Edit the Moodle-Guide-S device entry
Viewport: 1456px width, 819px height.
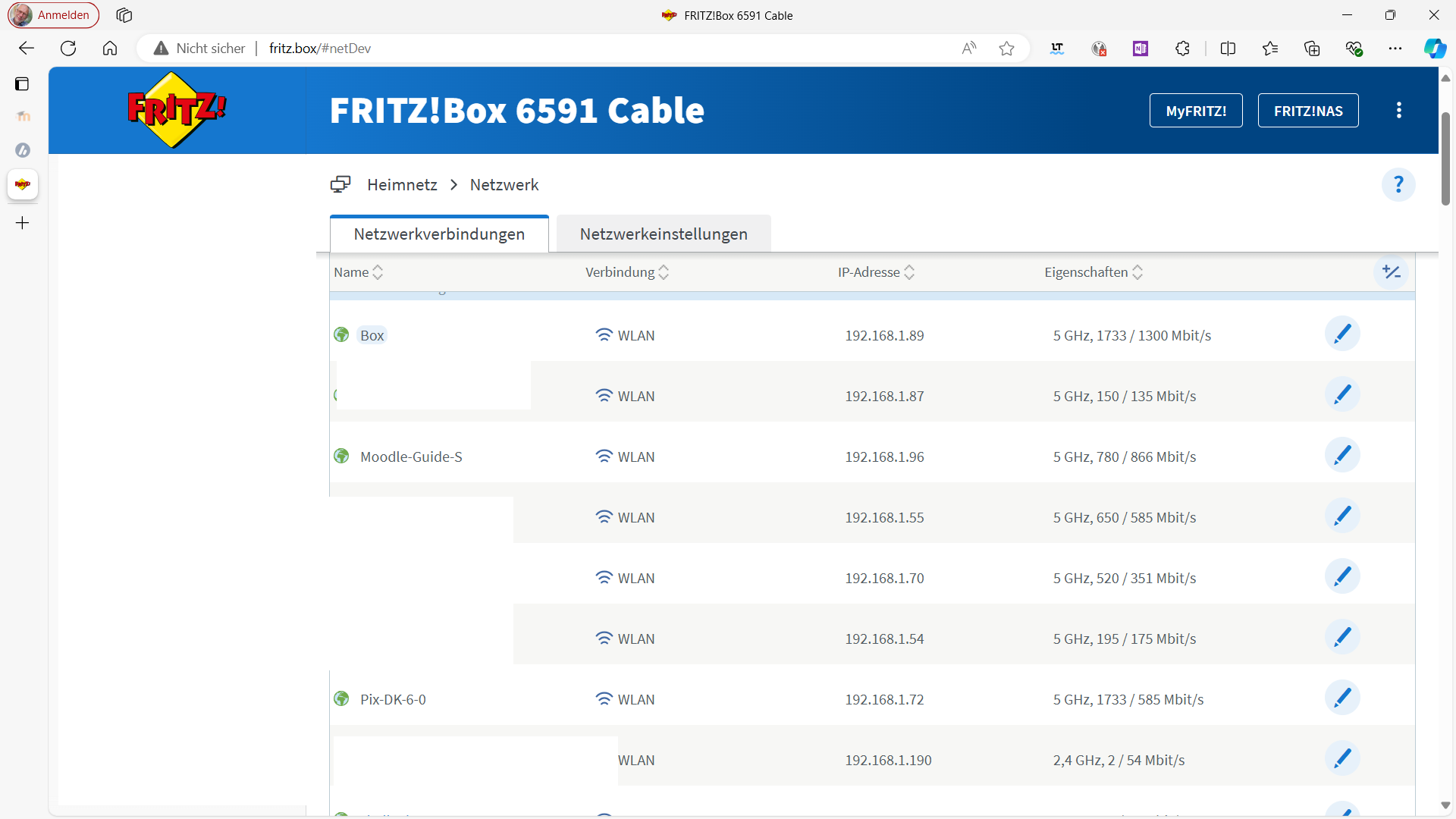1342,455
